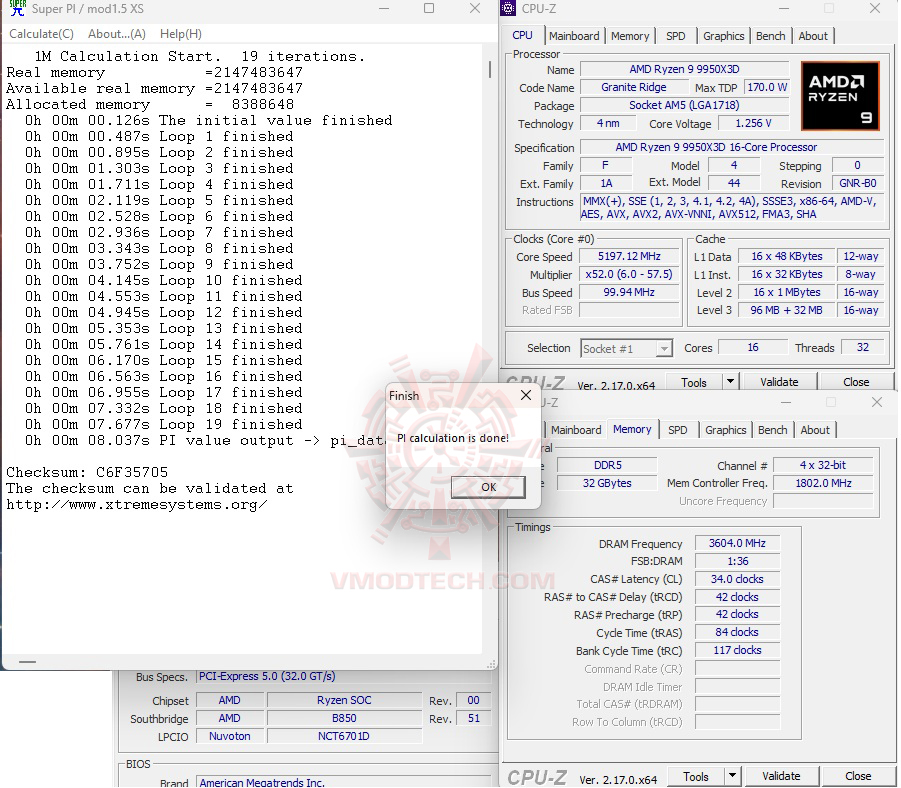Screen dimensions: 901x788
Task: Click the Technology 4 nm value
Action: click(608, 123)
